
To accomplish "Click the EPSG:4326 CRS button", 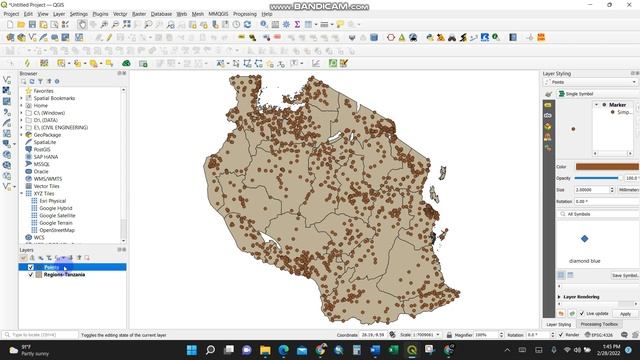I will (599, 335).
